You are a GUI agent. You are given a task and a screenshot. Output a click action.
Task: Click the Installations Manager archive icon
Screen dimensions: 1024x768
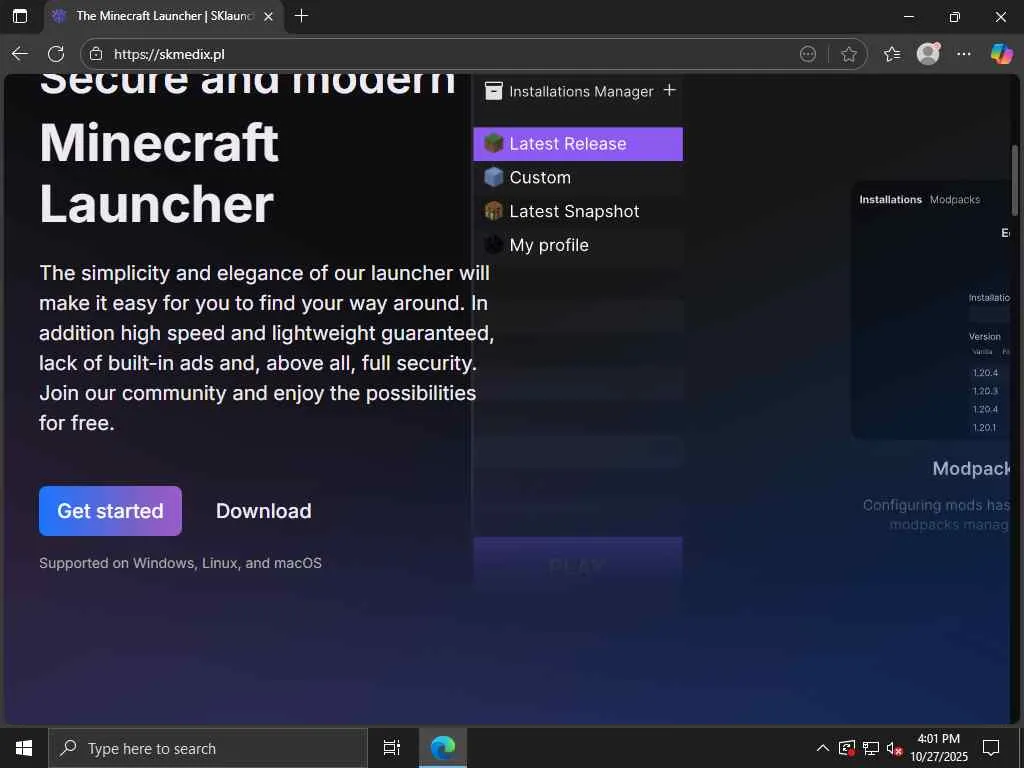pyautogui.click(x=494, y=91)
